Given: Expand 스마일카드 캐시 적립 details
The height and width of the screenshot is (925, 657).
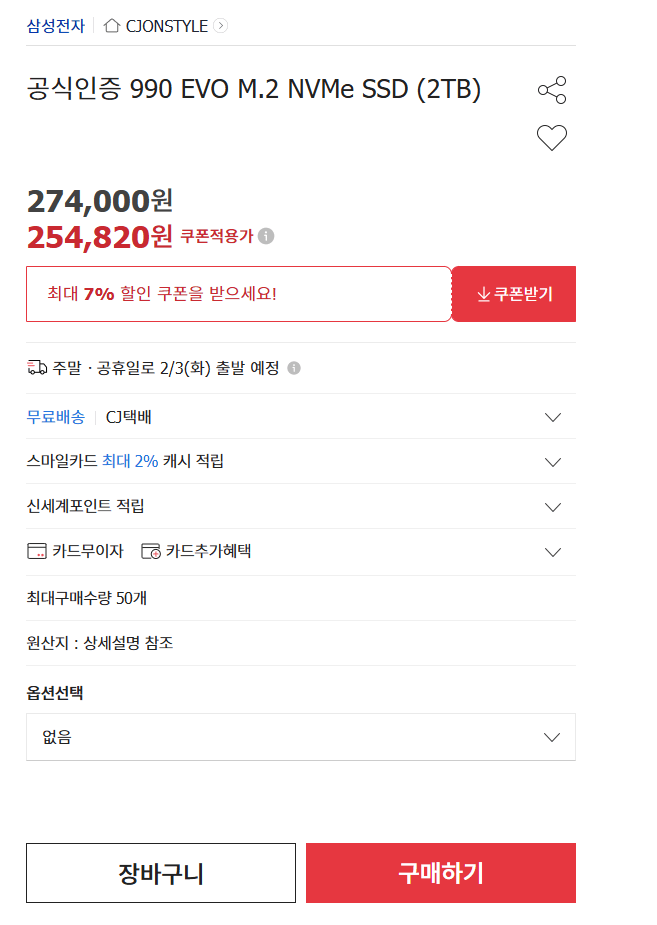Looking at the screenshot, I should [553, 462].
